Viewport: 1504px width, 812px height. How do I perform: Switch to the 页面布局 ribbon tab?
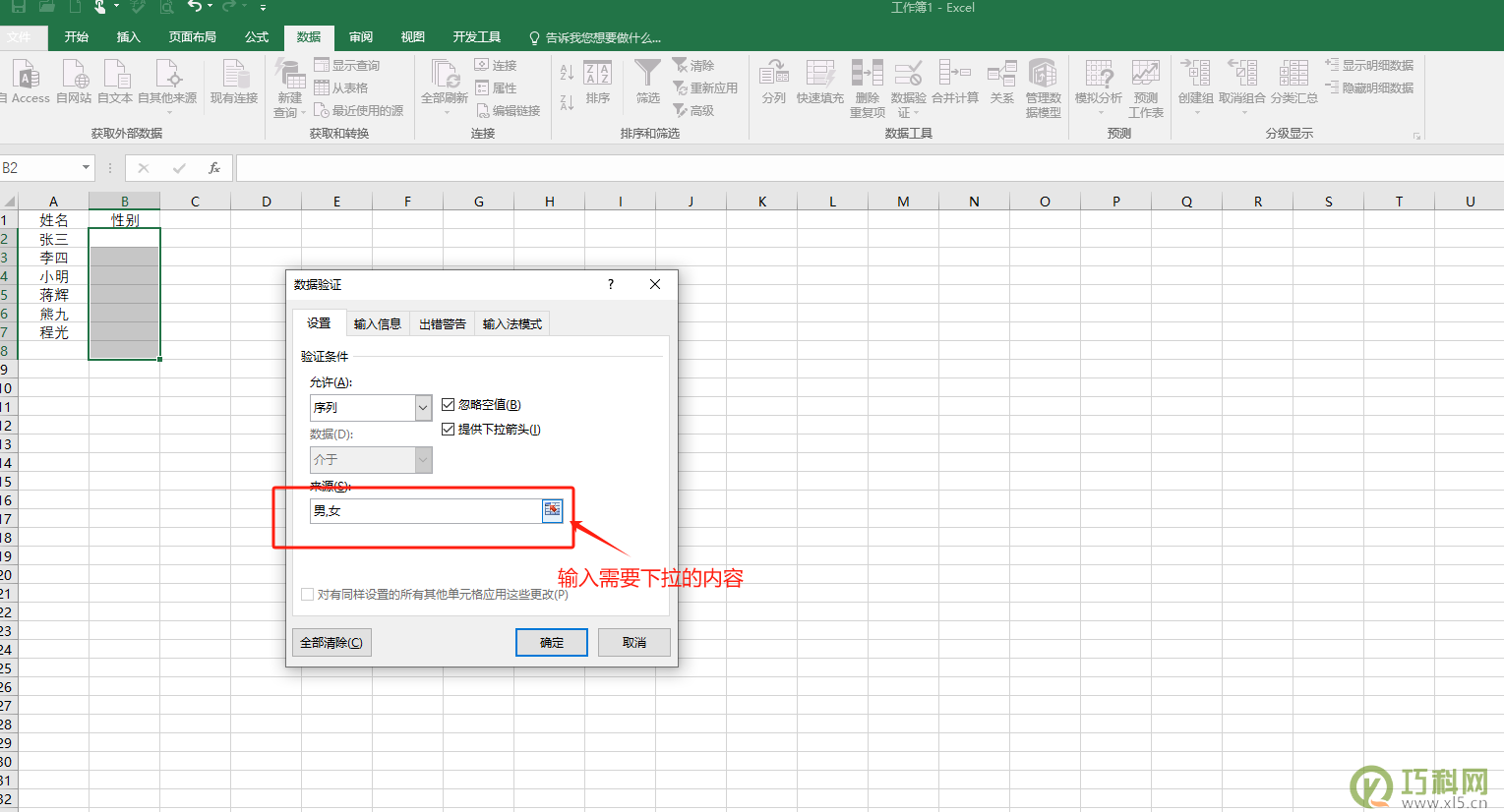click(193, 37)
